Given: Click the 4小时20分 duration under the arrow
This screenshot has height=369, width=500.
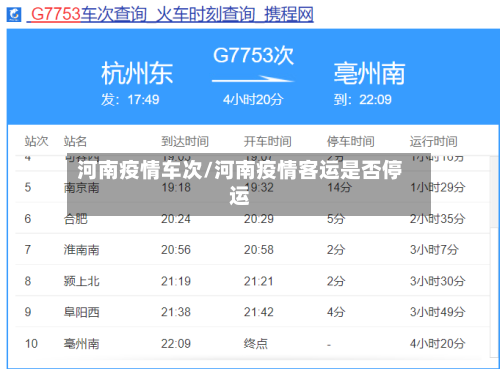Looking at the screenshot, I should point(253,99).
